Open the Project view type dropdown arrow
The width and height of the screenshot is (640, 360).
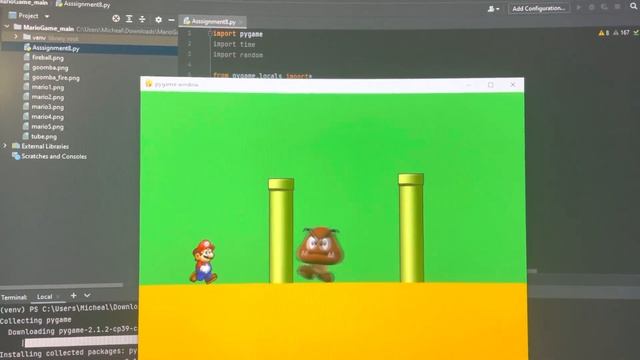[47, 16]
